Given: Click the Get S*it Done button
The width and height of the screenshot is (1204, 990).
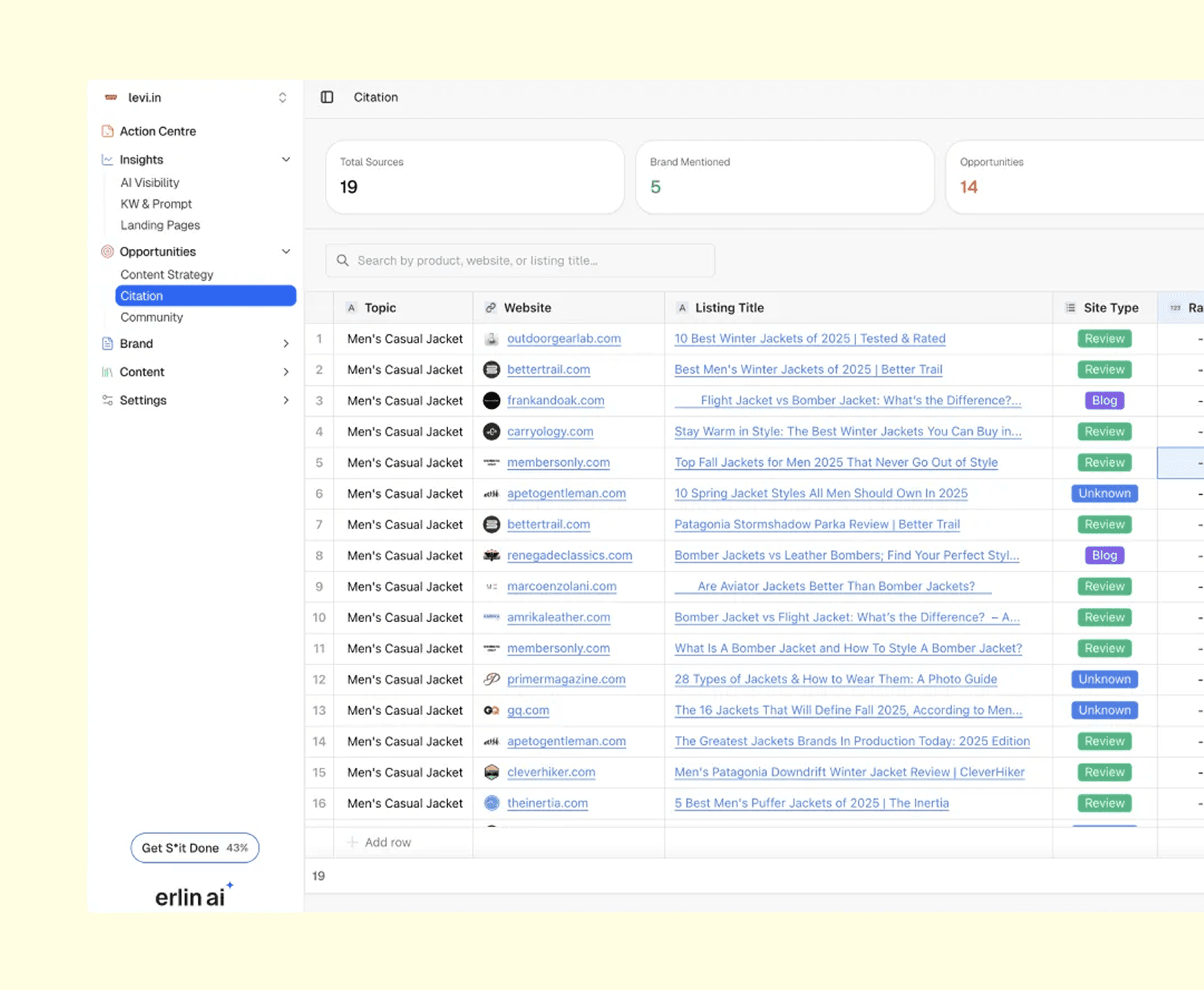Looking at the screenshot, I should click(195, 848).
